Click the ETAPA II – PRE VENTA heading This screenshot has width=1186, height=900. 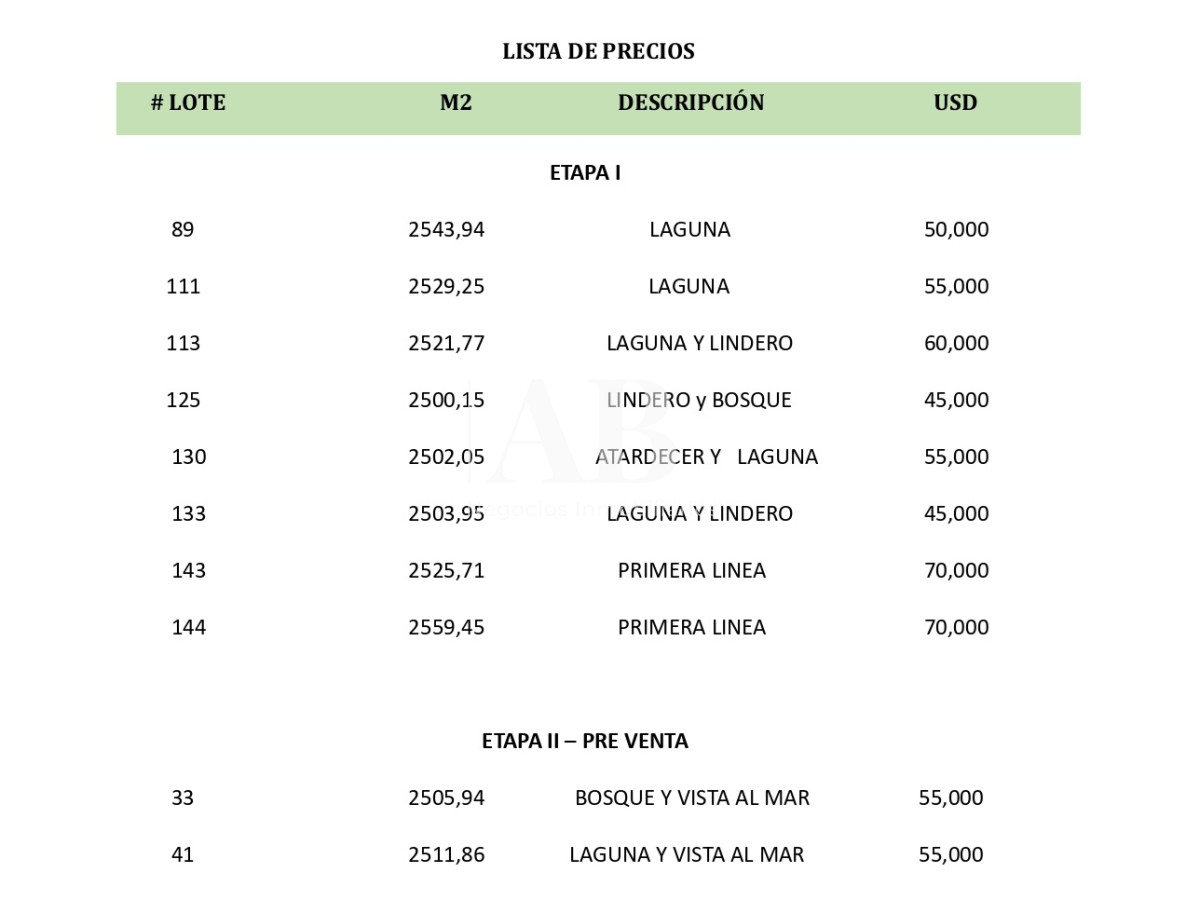click(585, 742)
